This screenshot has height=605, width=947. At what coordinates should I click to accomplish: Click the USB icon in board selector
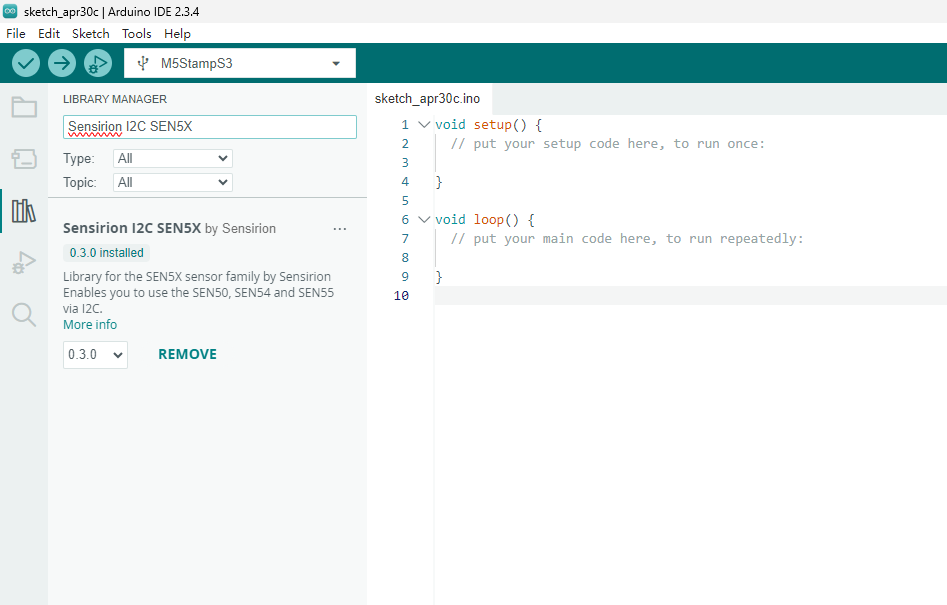(x=143, y=63)
